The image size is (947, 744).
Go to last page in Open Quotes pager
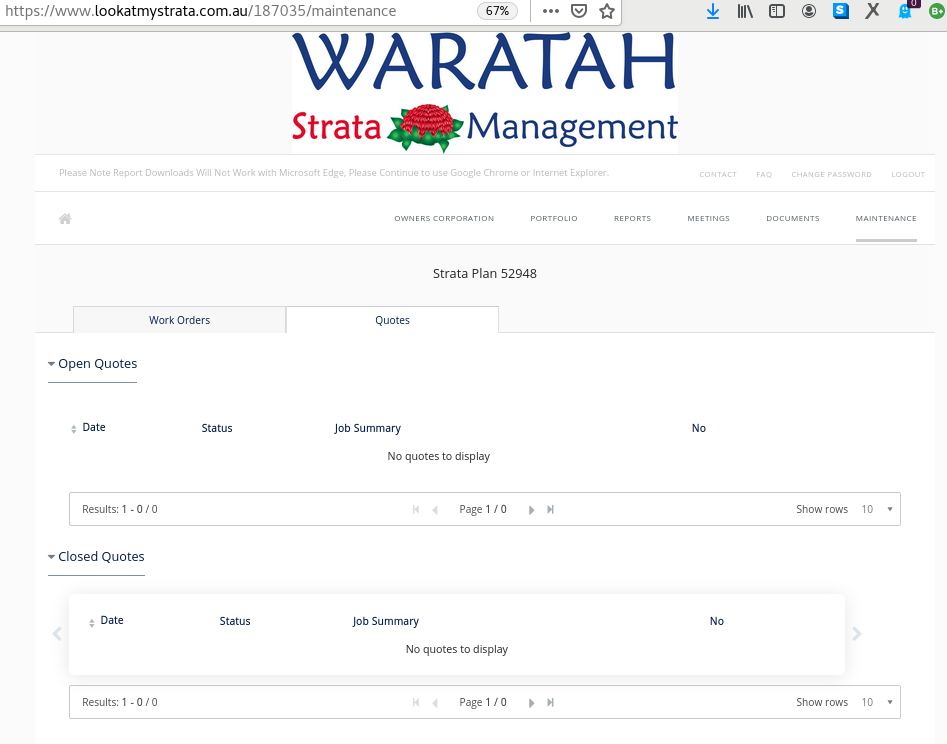(x=550, y=510)
